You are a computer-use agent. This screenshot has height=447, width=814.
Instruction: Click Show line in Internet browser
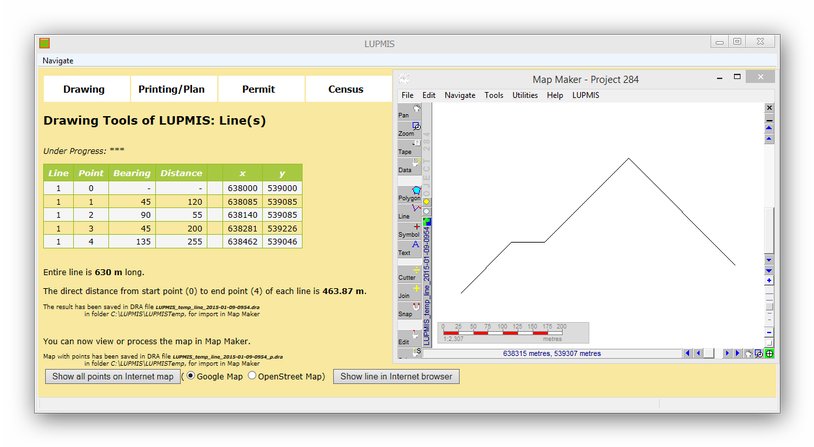click(396, 377)
